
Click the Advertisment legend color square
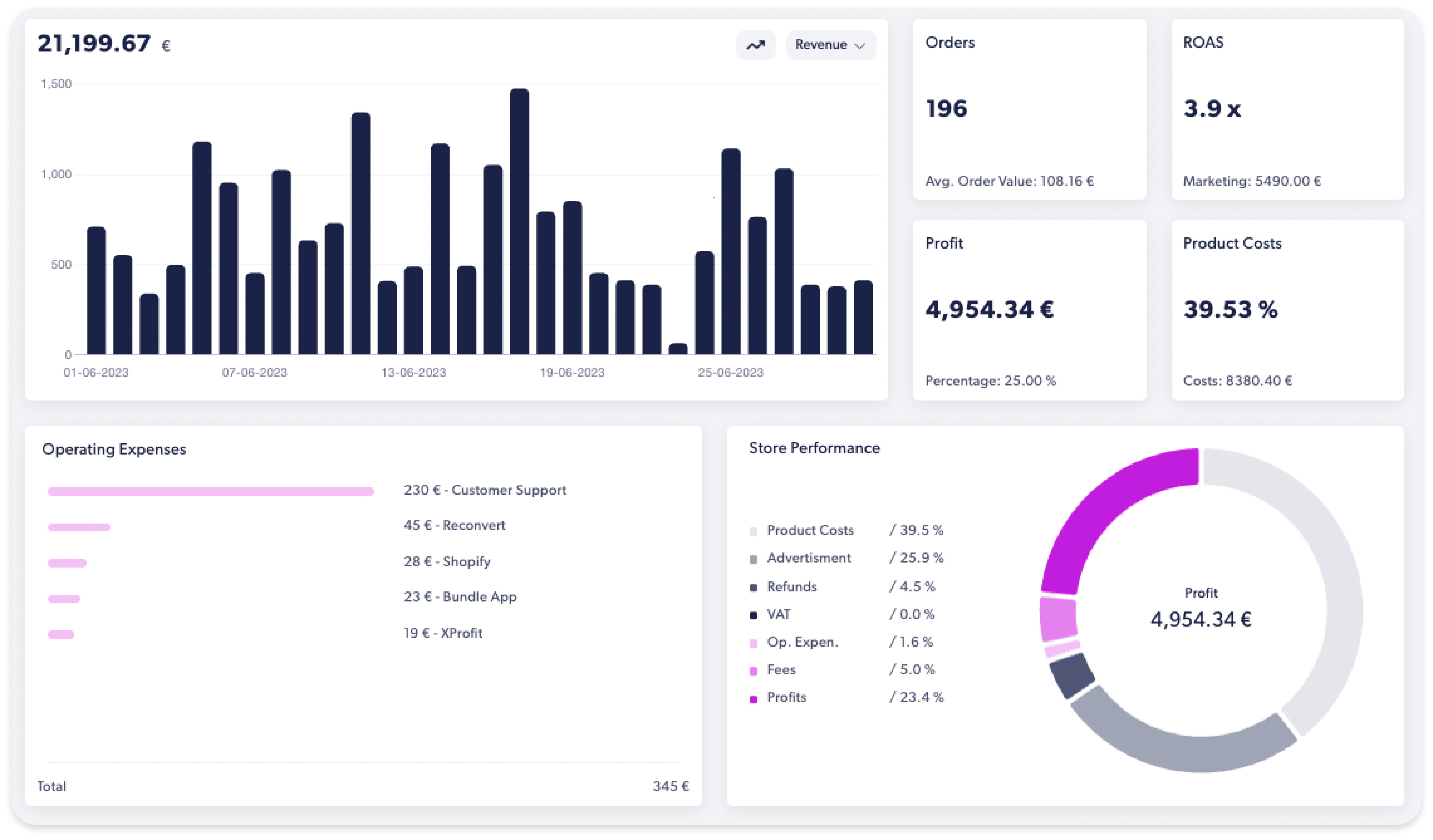tap(754, 559)
